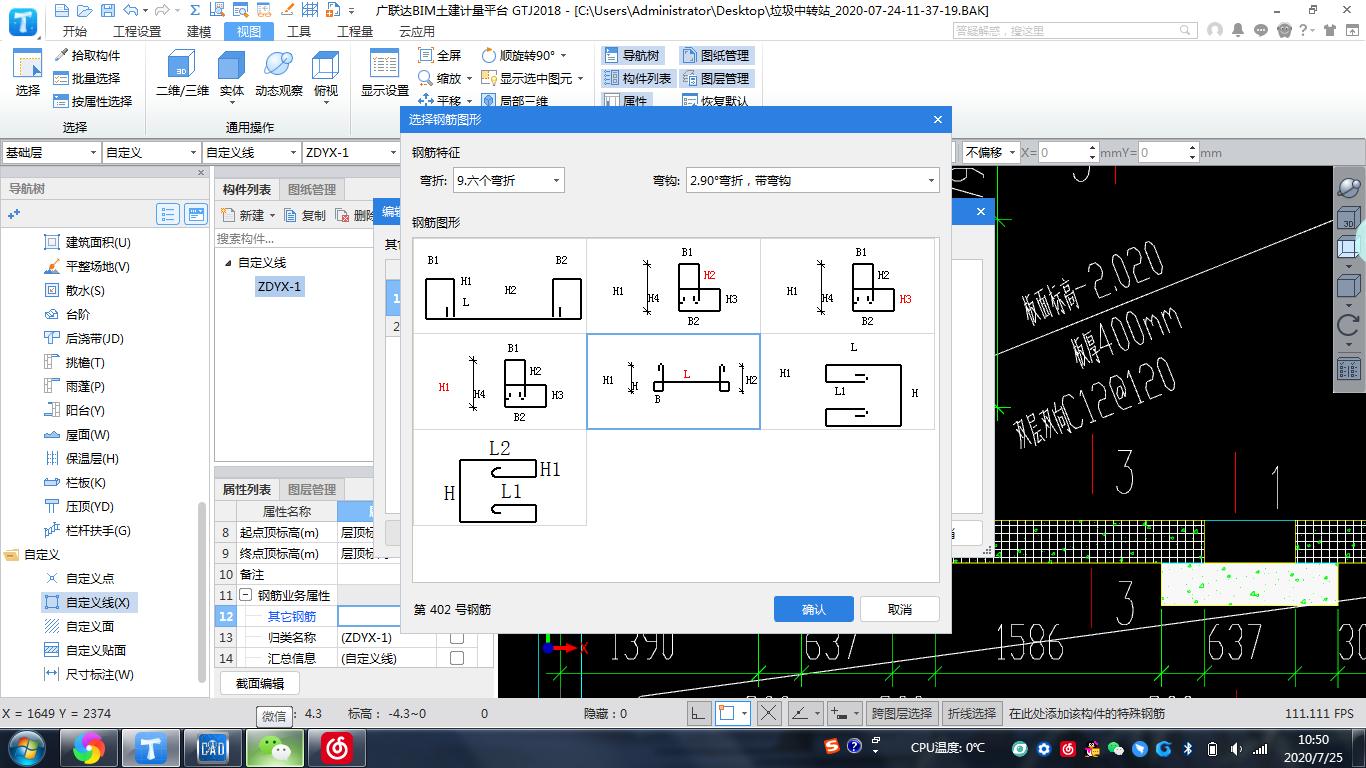1366x768 pixels.
Task: Collapse the 钢筋业务属性 group
Action: (245, 595)
